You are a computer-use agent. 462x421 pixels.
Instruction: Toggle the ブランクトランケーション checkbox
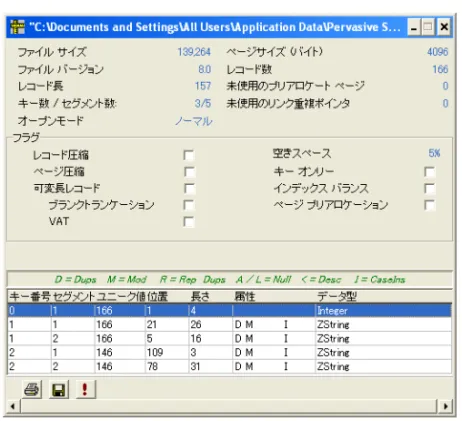point(189,205)
